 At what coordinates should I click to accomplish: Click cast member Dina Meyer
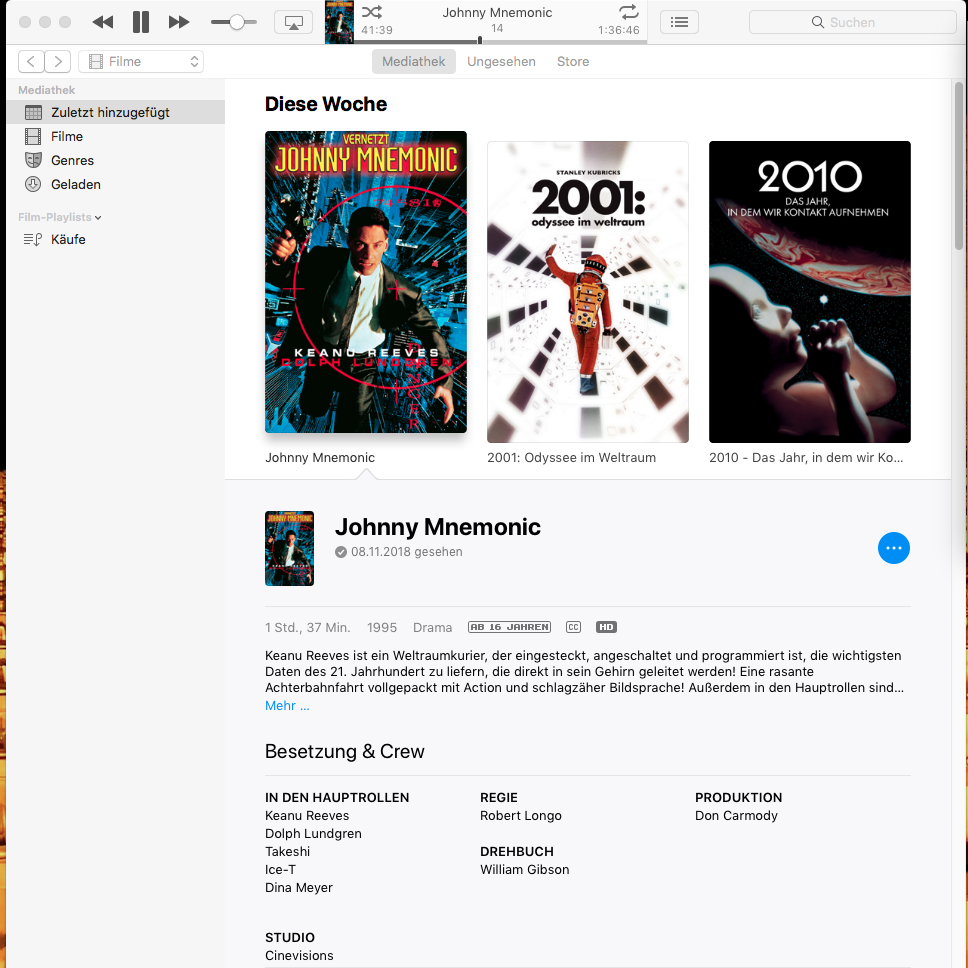pos(299,887)
